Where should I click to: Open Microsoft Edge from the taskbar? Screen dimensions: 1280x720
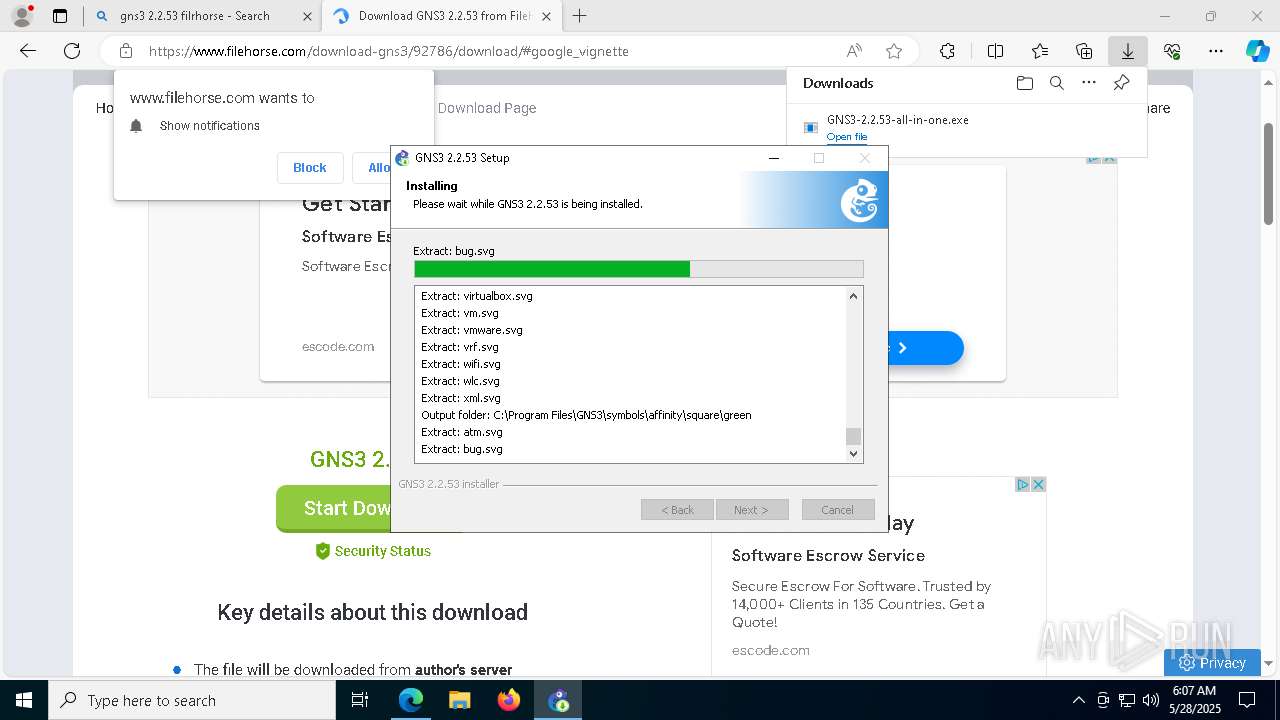point(411,700)
